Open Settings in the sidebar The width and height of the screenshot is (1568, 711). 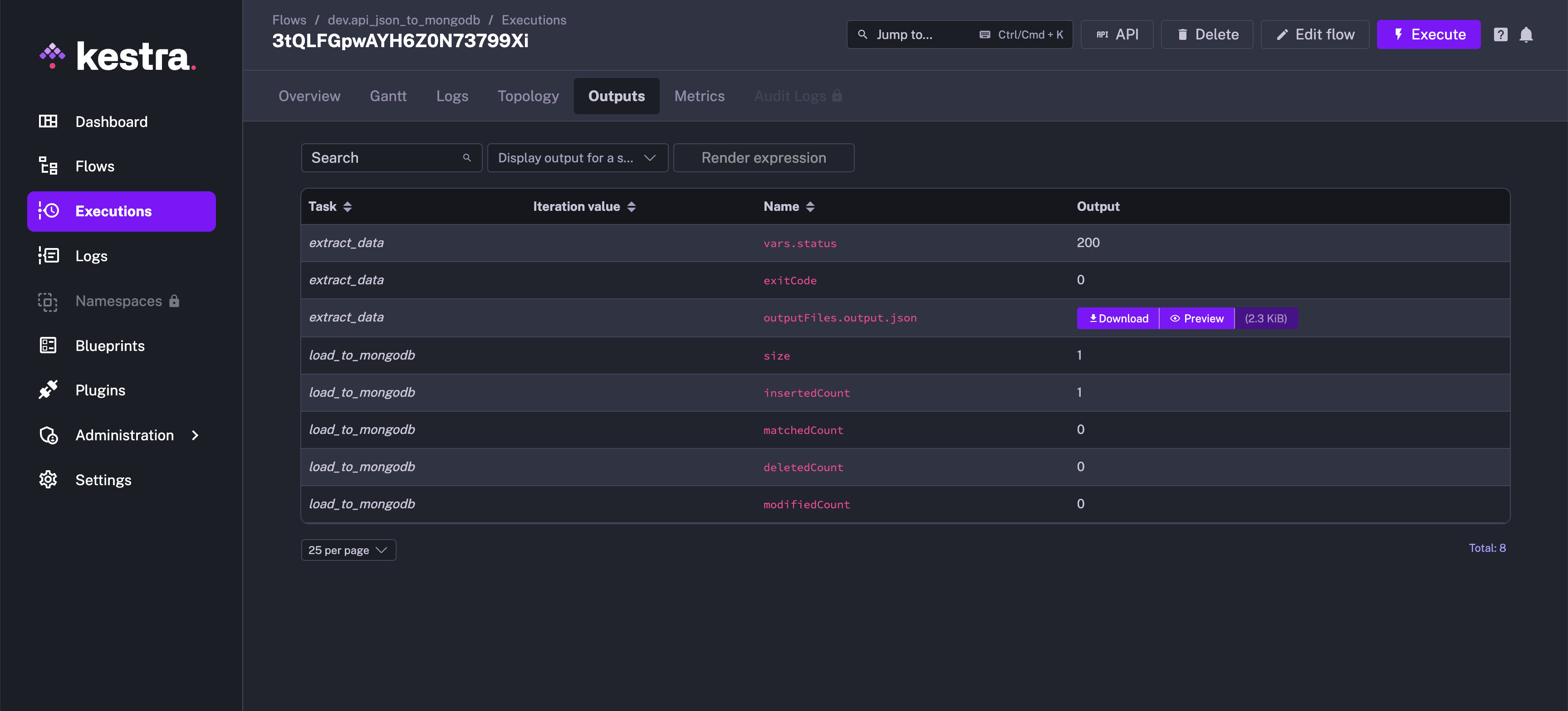(122, 480)
